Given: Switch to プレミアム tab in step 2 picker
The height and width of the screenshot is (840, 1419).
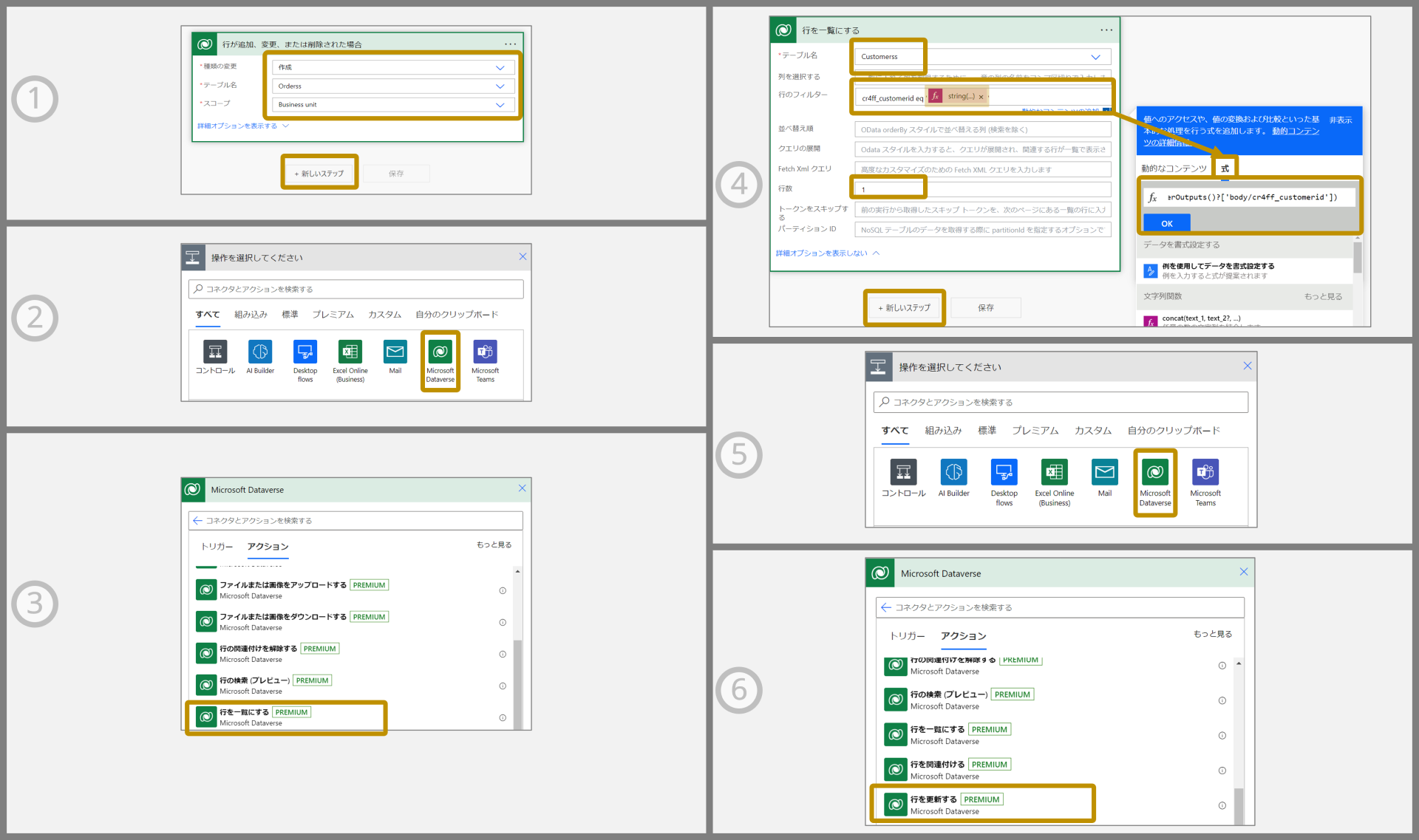Looking at the screenshot, I should pos(333,314).
